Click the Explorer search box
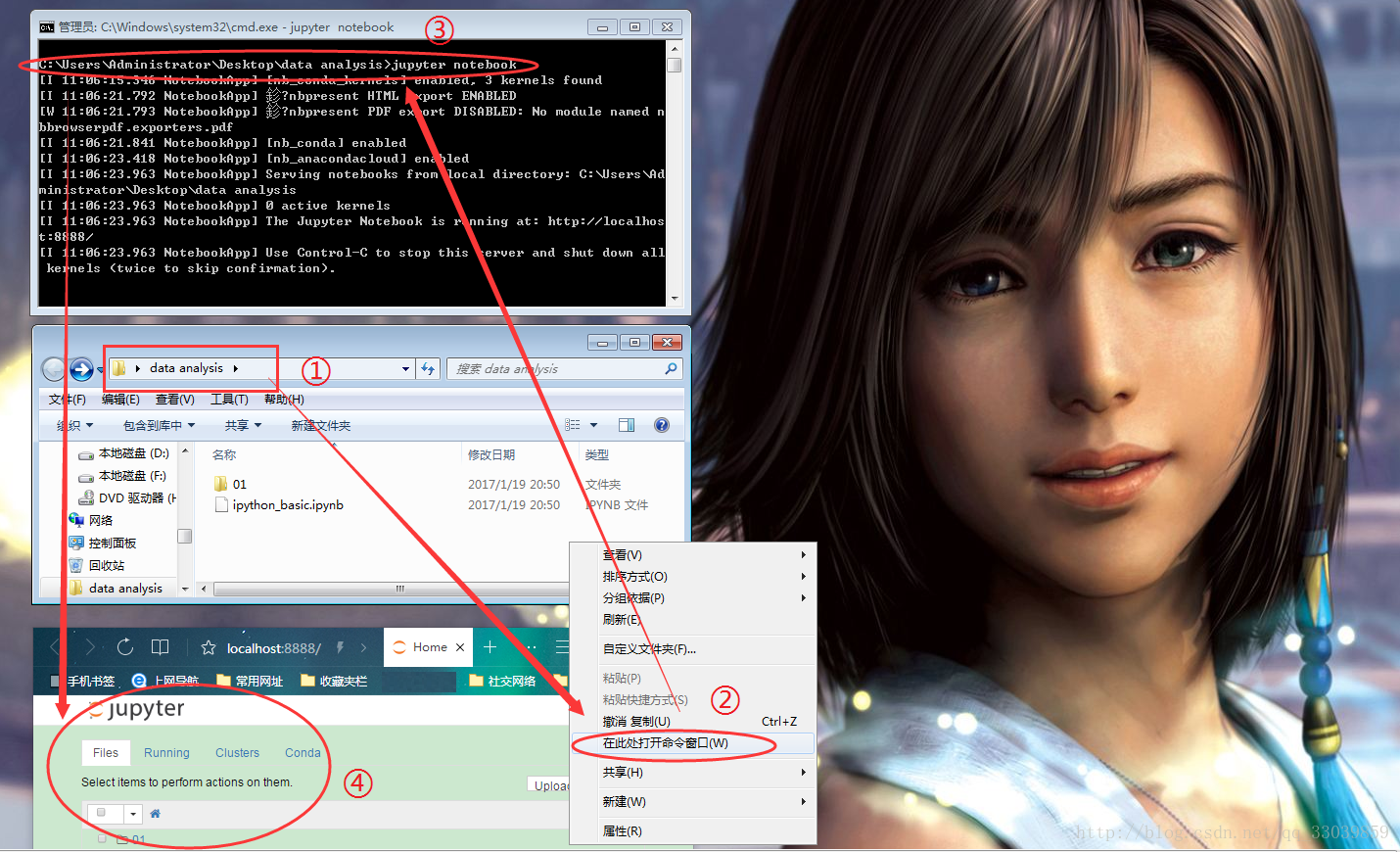The image size is (1400, 852). tap(564, 368)
